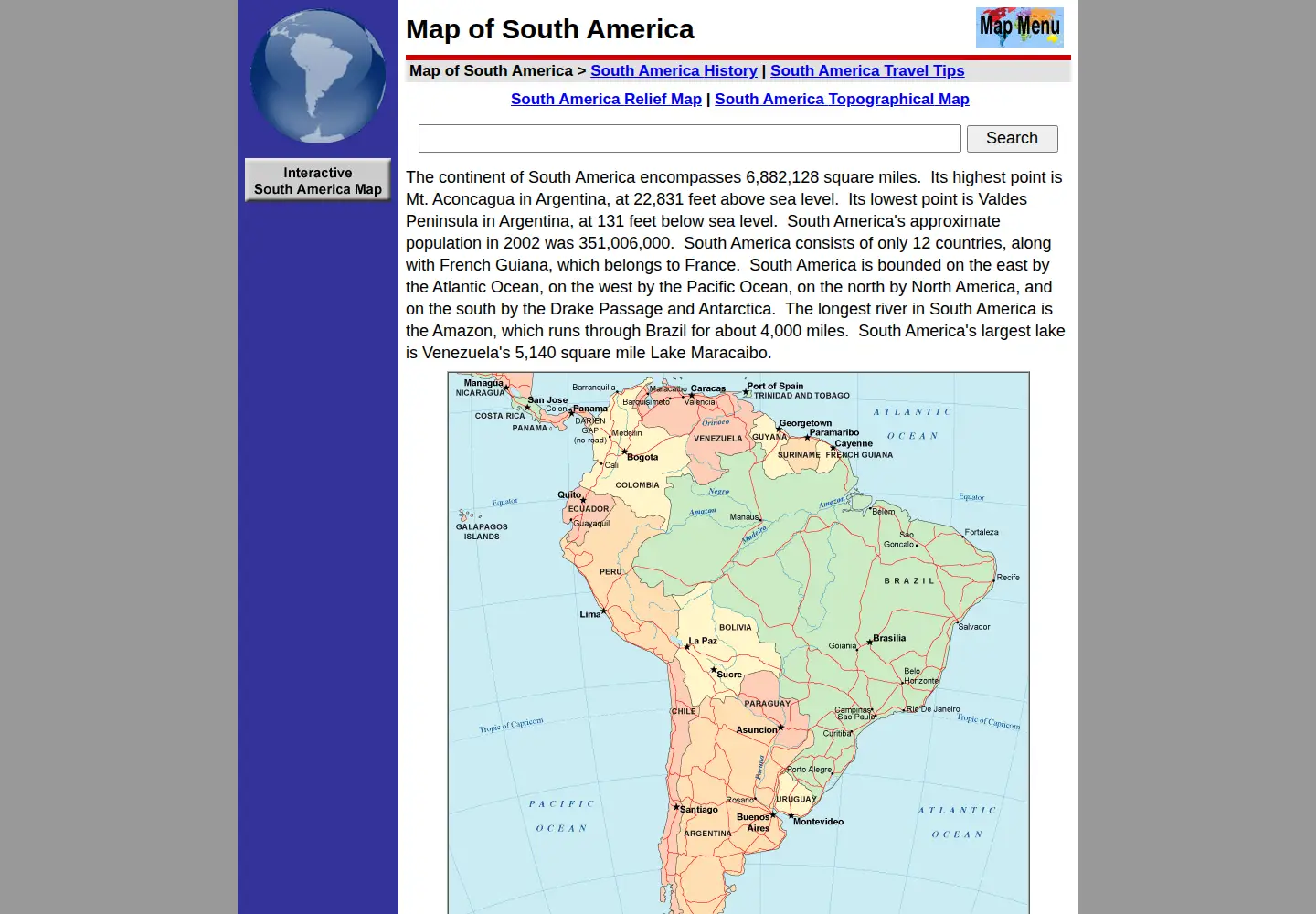
Task: Click the Quito label on the map
Action: (x=569, y=494)
